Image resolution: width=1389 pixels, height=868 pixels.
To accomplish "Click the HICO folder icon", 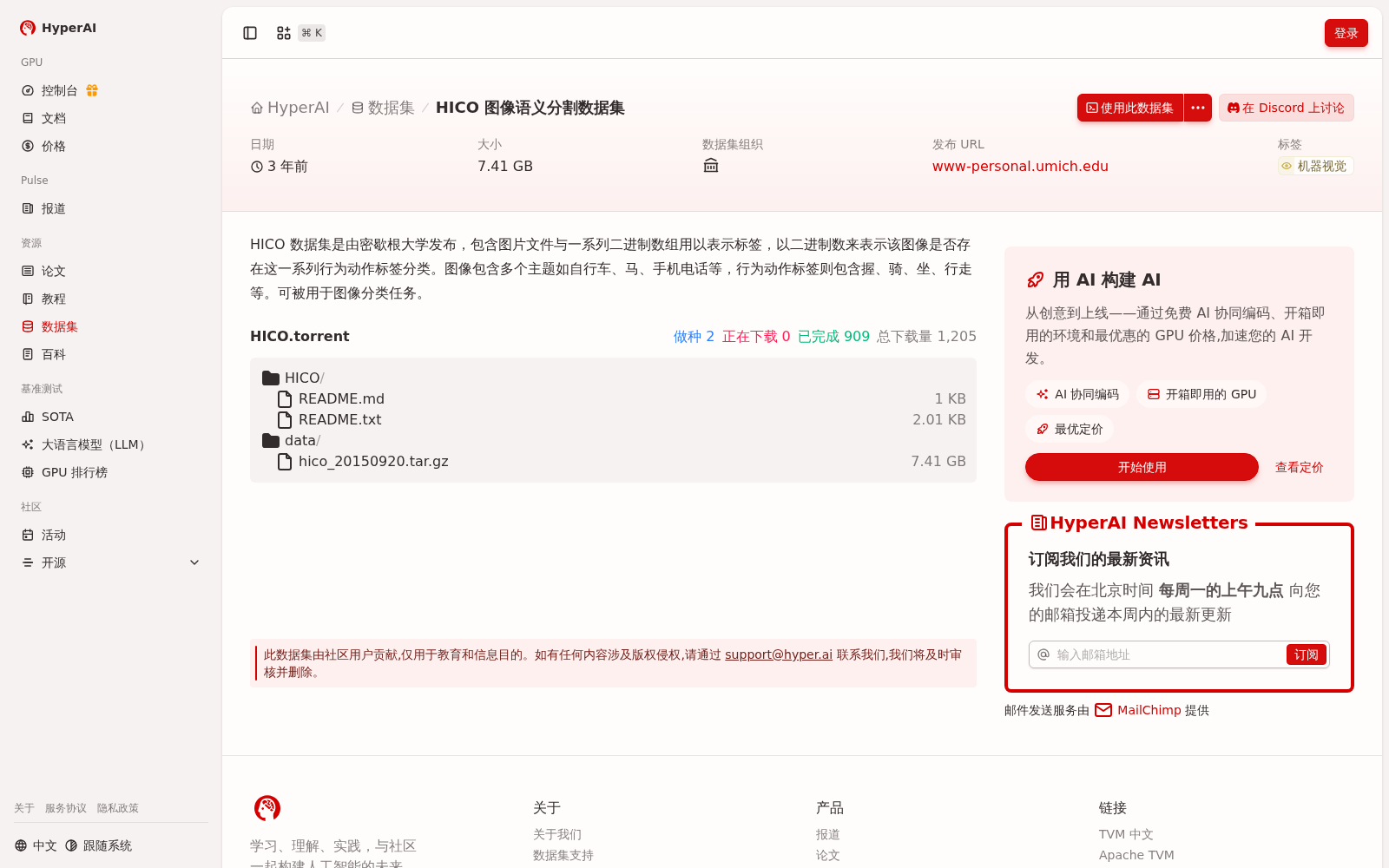I will coord(271,378).
